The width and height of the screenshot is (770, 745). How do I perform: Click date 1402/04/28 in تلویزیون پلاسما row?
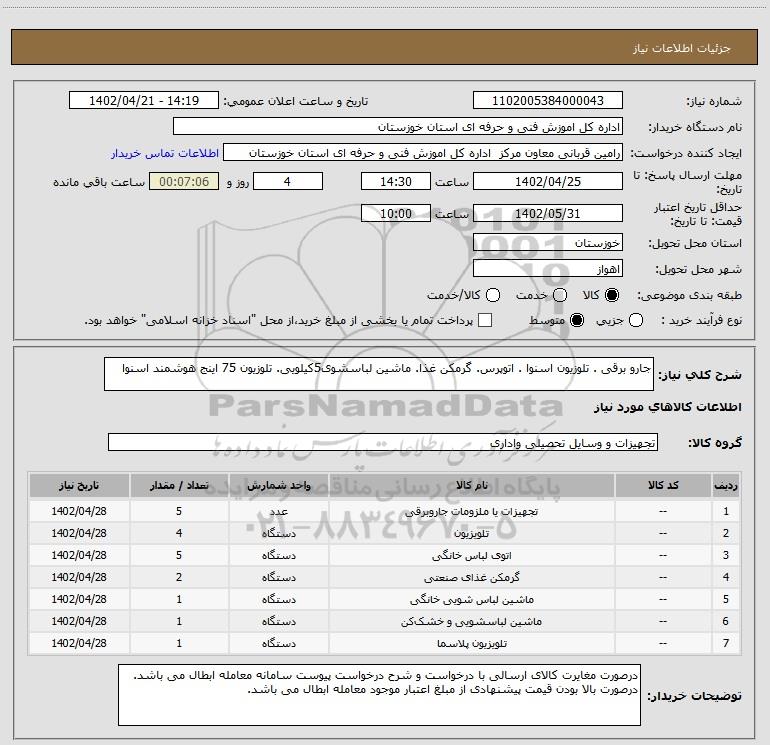[x=79, y=643]
